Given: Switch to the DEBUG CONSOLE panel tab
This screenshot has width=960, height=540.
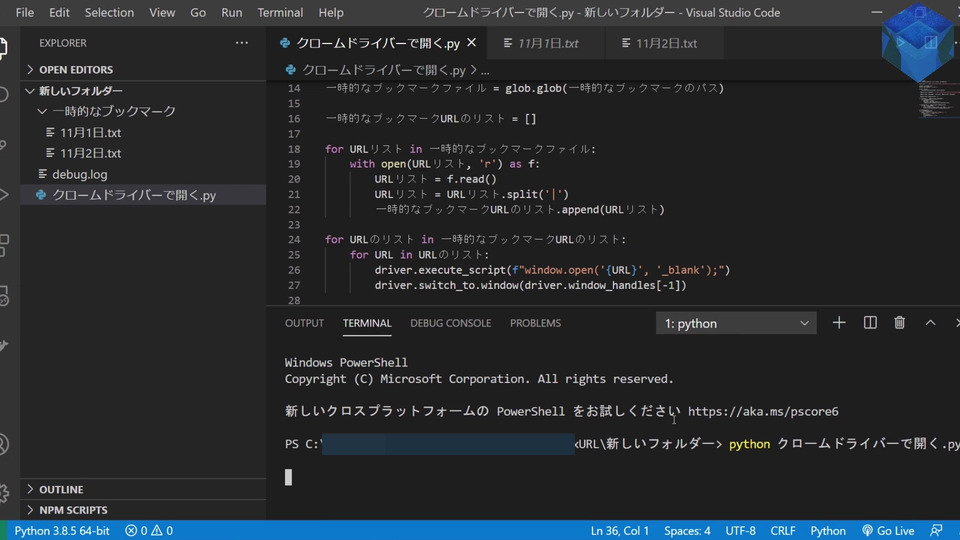Looking at the screenshot, I should (x=450, y=323).
